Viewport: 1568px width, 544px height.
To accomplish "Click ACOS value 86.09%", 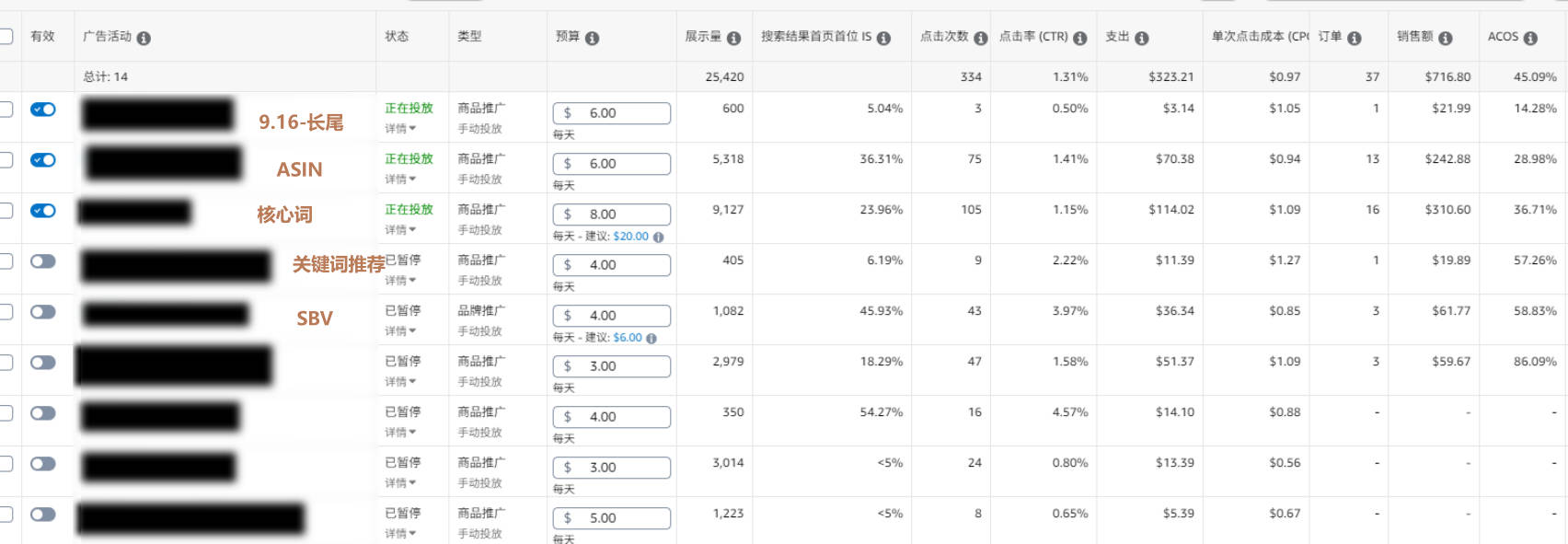I will pyautogui.click(x=1535, y=362).
